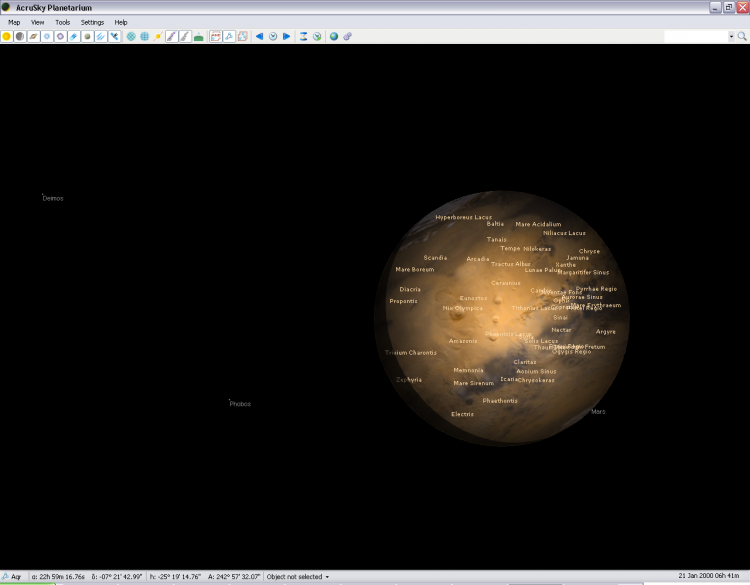
Task: Toggle Moon display icon
Action: (20, 36)
